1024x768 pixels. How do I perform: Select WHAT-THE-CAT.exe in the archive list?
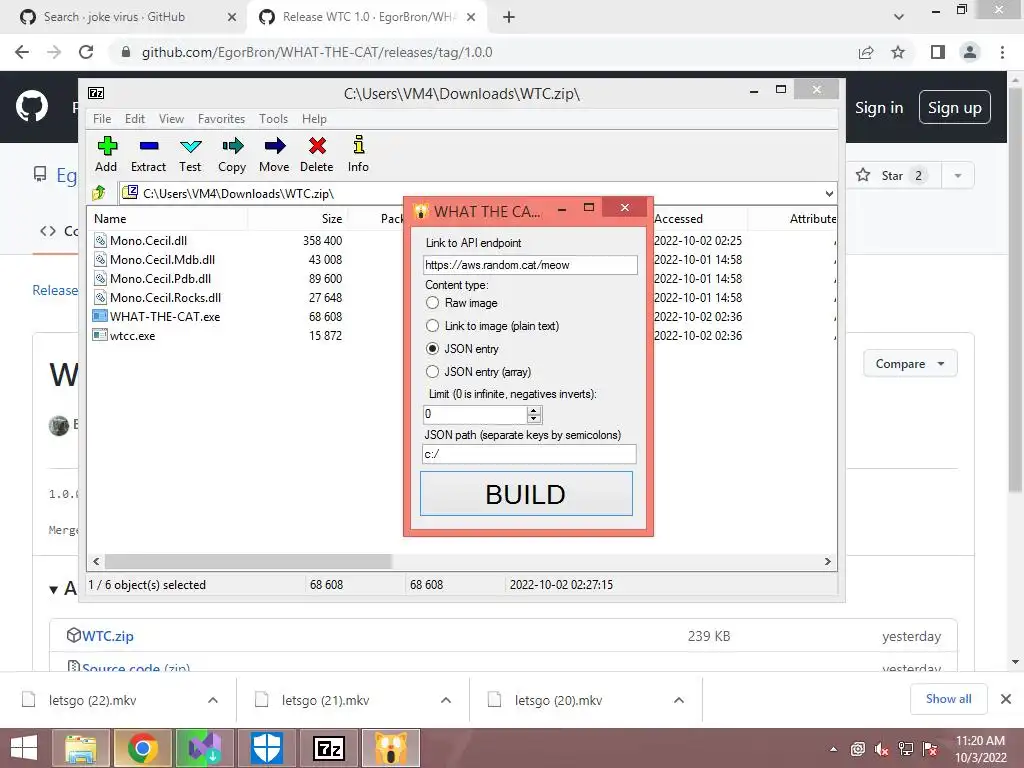pos(165,316)
